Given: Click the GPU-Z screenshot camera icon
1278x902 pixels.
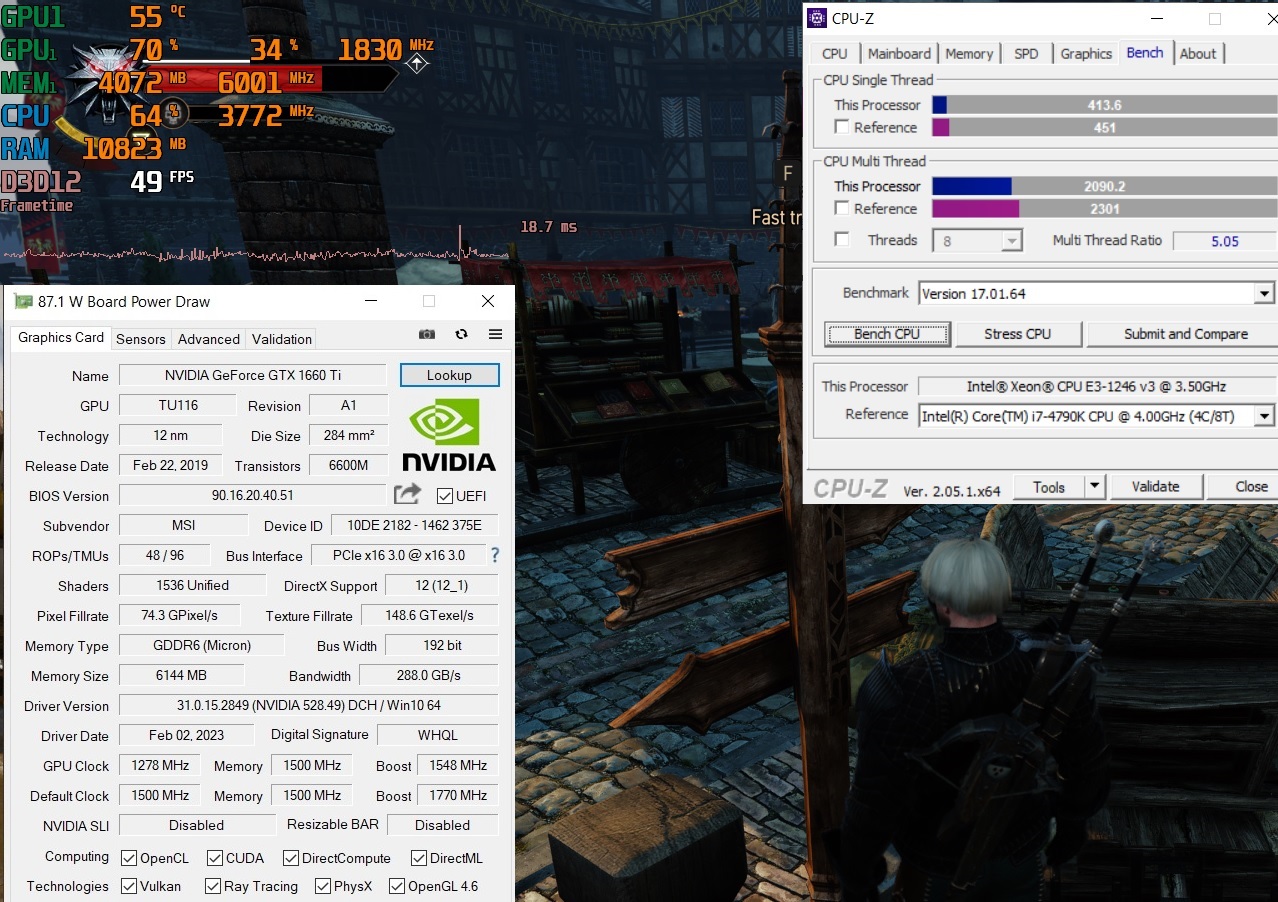Looking at the screenshot, I should tap(427, 335).
